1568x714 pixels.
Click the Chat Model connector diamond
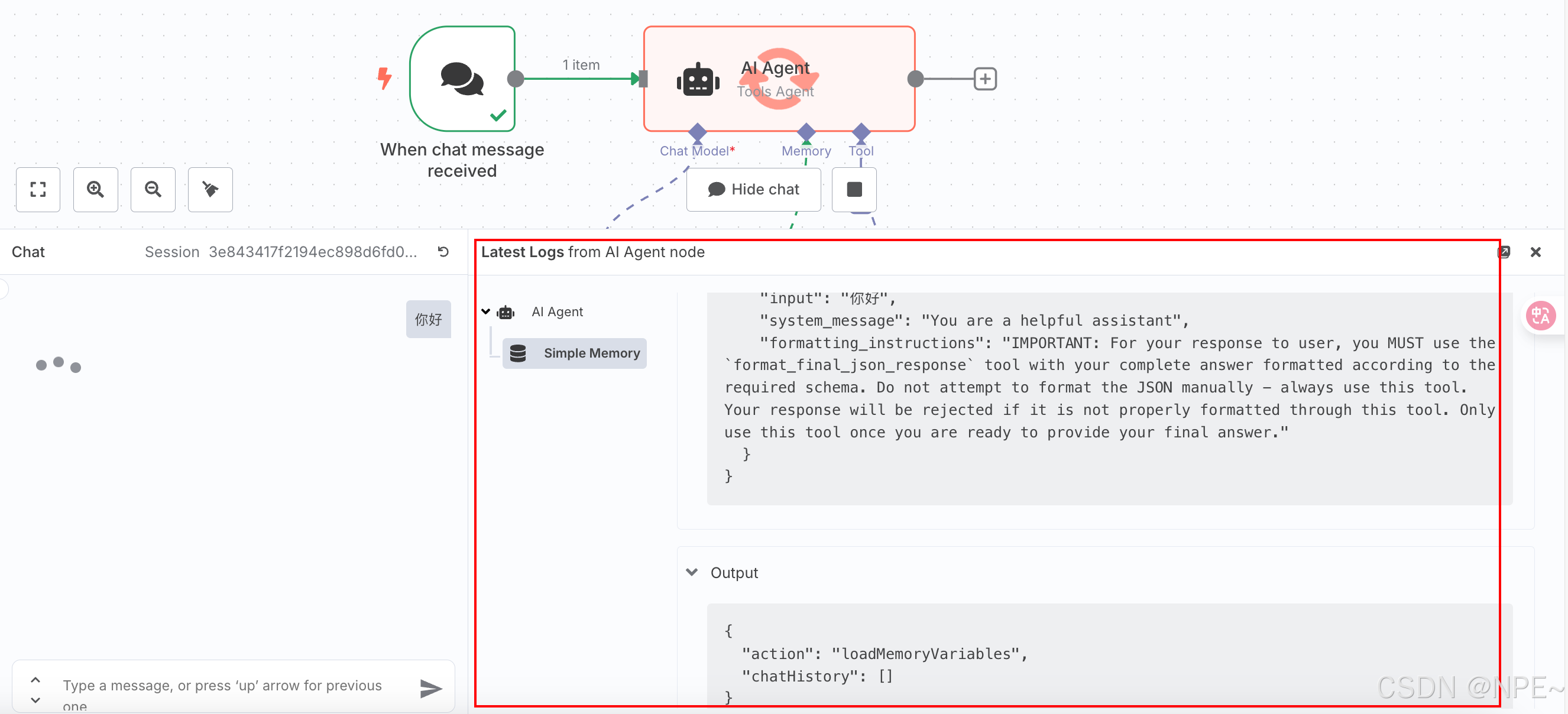[697, 131]
